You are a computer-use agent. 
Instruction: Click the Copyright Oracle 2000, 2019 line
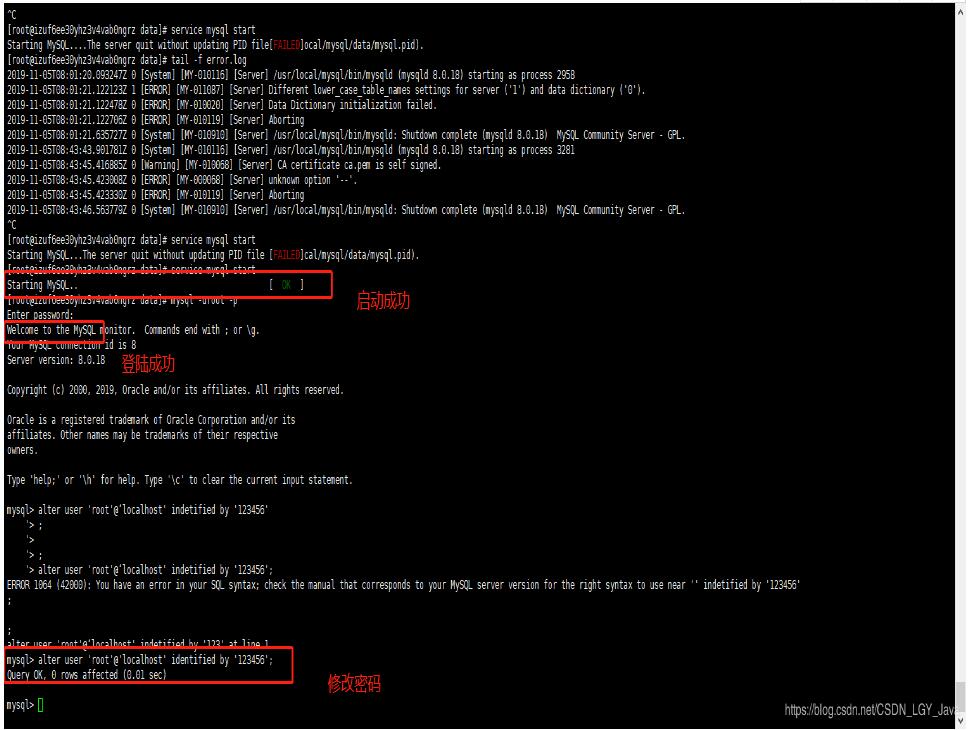point(175,390)
